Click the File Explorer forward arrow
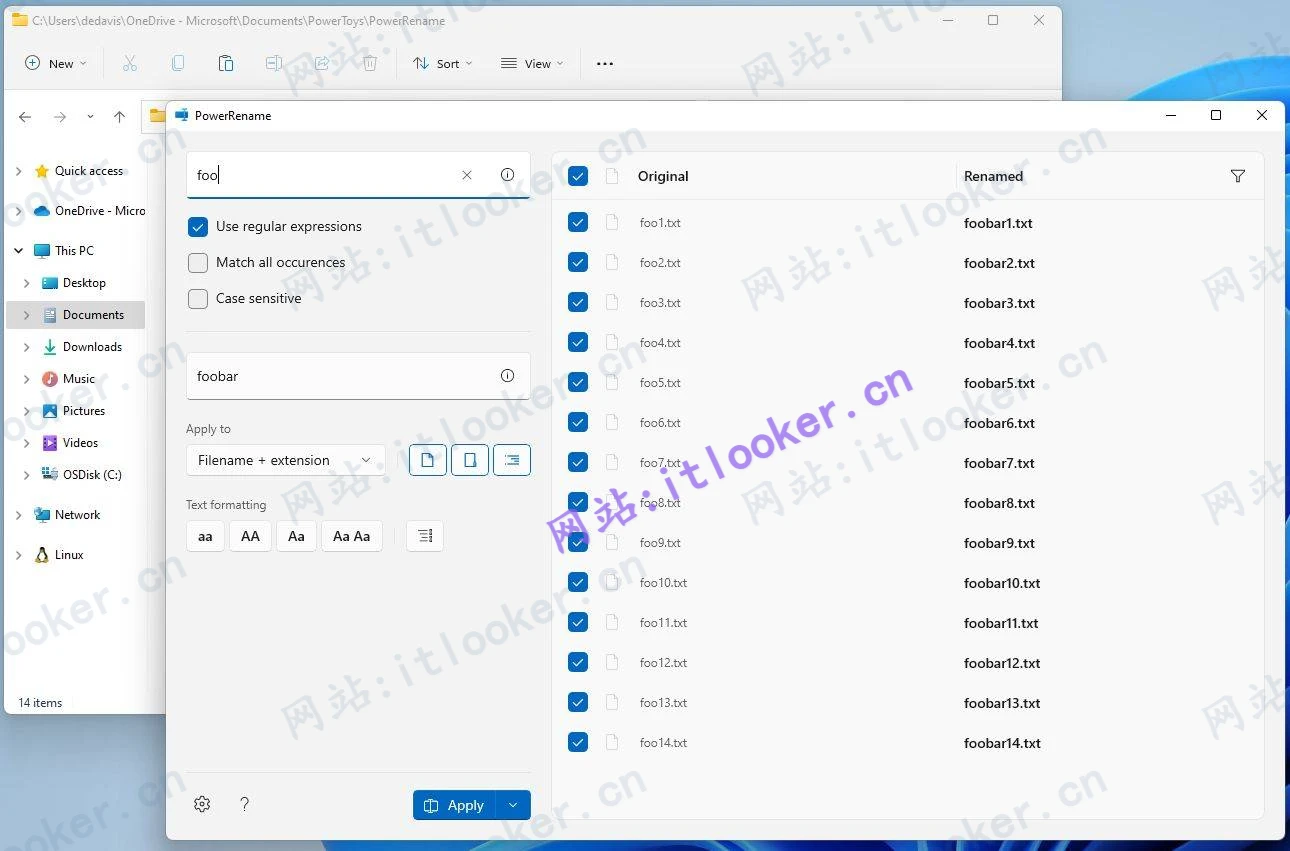Viewport: 1290px width, 851px height. tap(60, 117)
